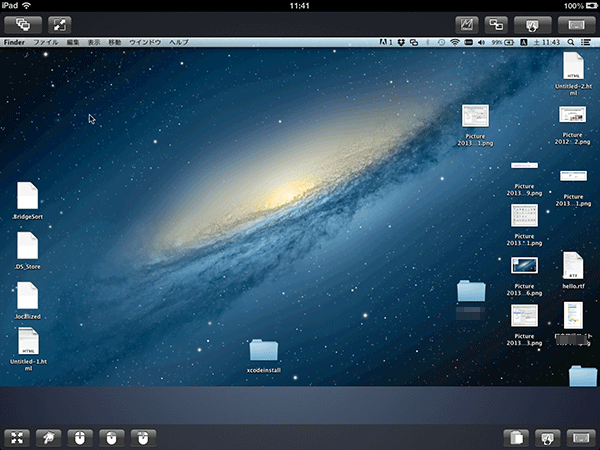Open Spotlight search magnifier

571,42
